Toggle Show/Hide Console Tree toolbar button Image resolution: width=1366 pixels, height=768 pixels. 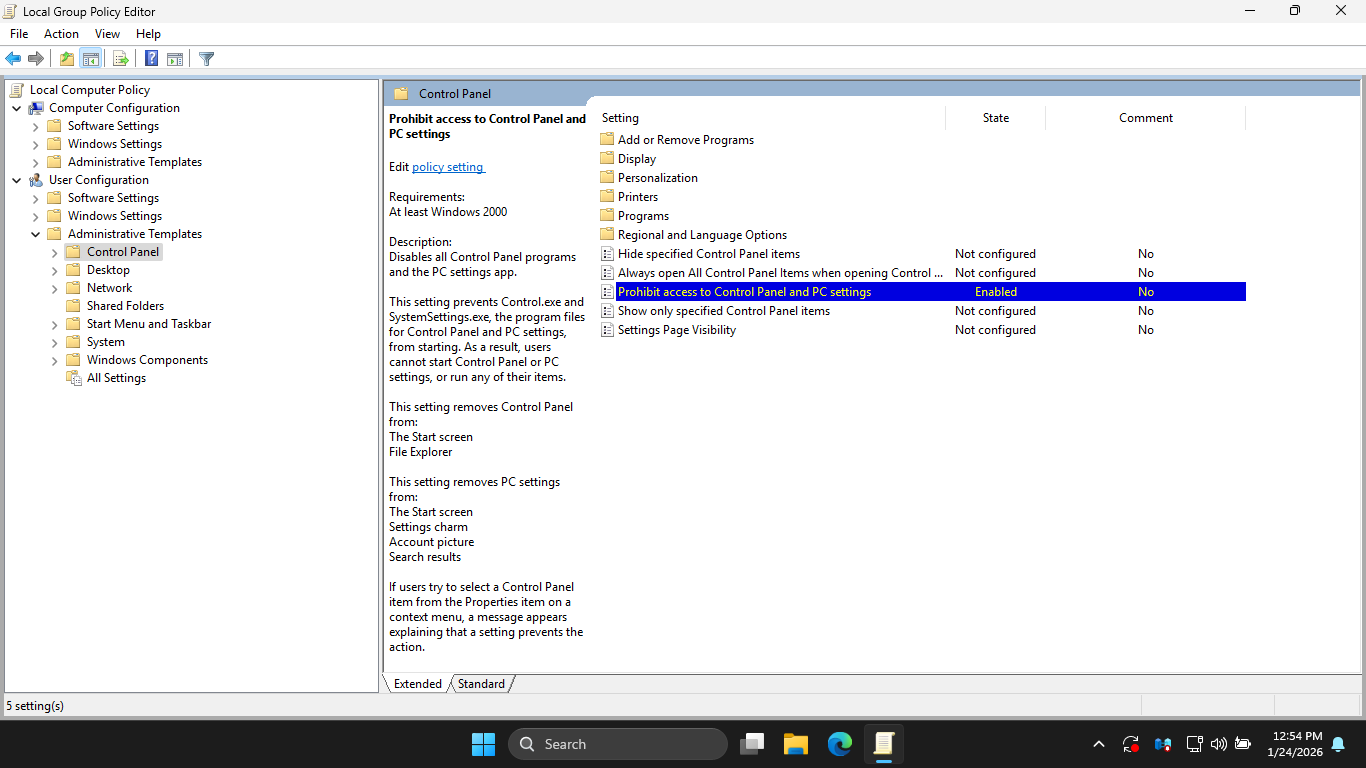(90, 59)
